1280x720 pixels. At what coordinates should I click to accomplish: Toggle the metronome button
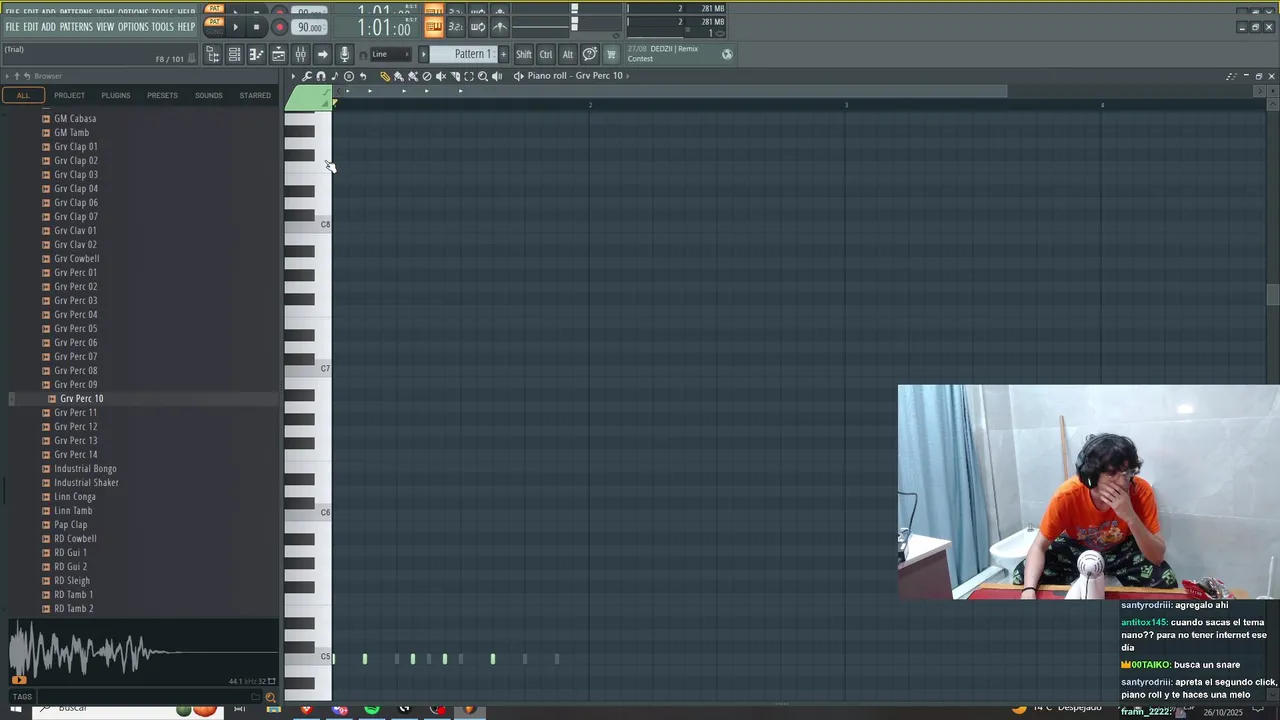500,27
